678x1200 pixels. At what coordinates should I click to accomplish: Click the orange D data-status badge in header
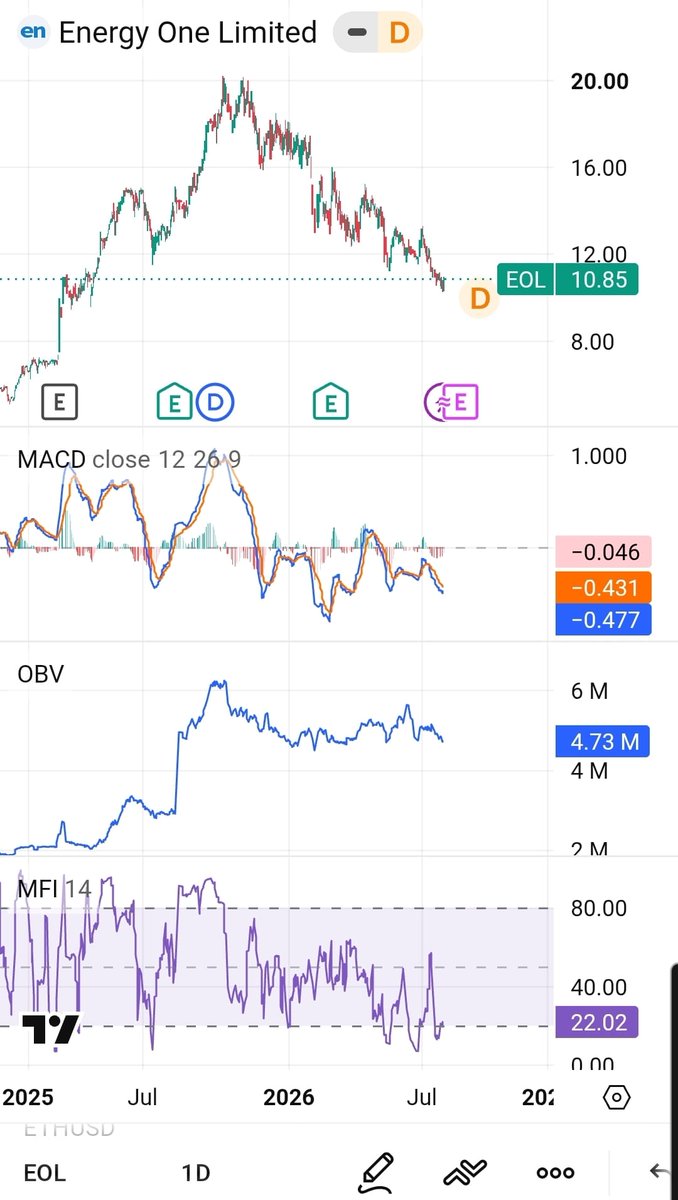[399, 33]
